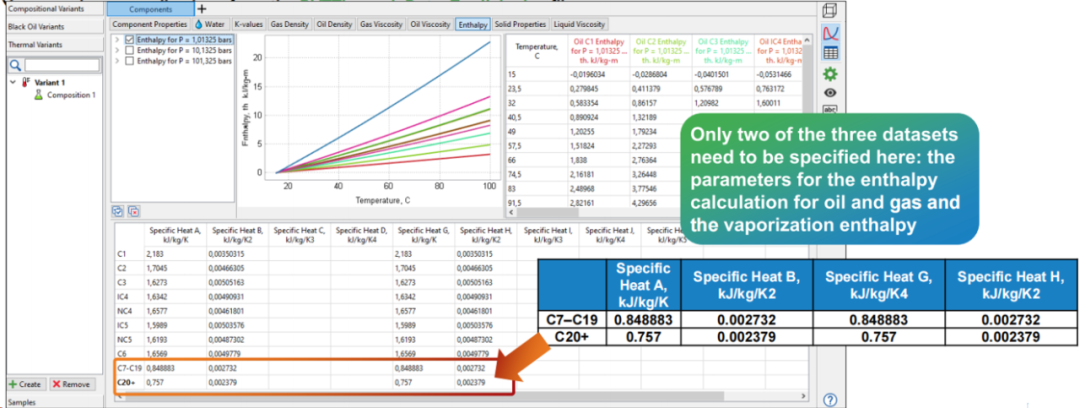Image resolution: width=1080 pixels, height=408 pixels.
Task: Expand Enthalpy for P = 101,325 bars entry
Action: tap(117, 62)
